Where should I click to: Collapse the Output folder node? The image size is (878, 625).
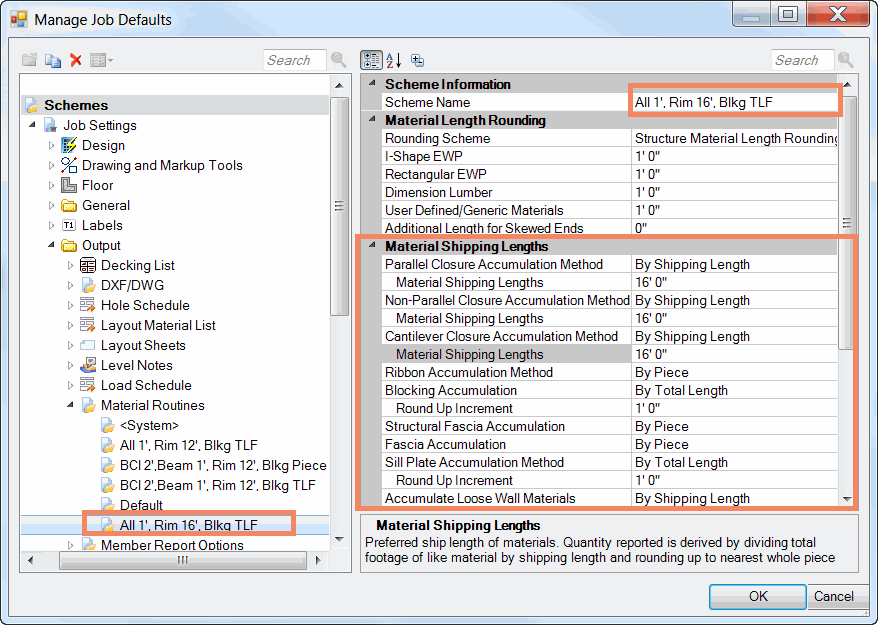pos(52,245)
